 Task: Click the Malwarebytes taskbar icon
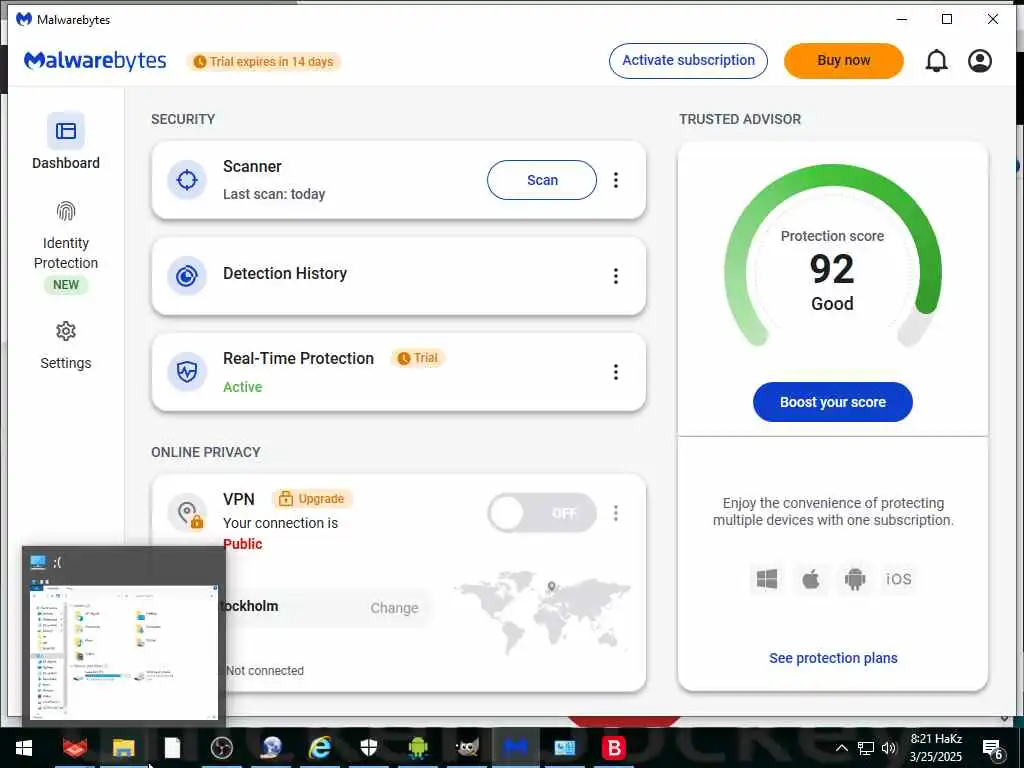pos(515,748)
